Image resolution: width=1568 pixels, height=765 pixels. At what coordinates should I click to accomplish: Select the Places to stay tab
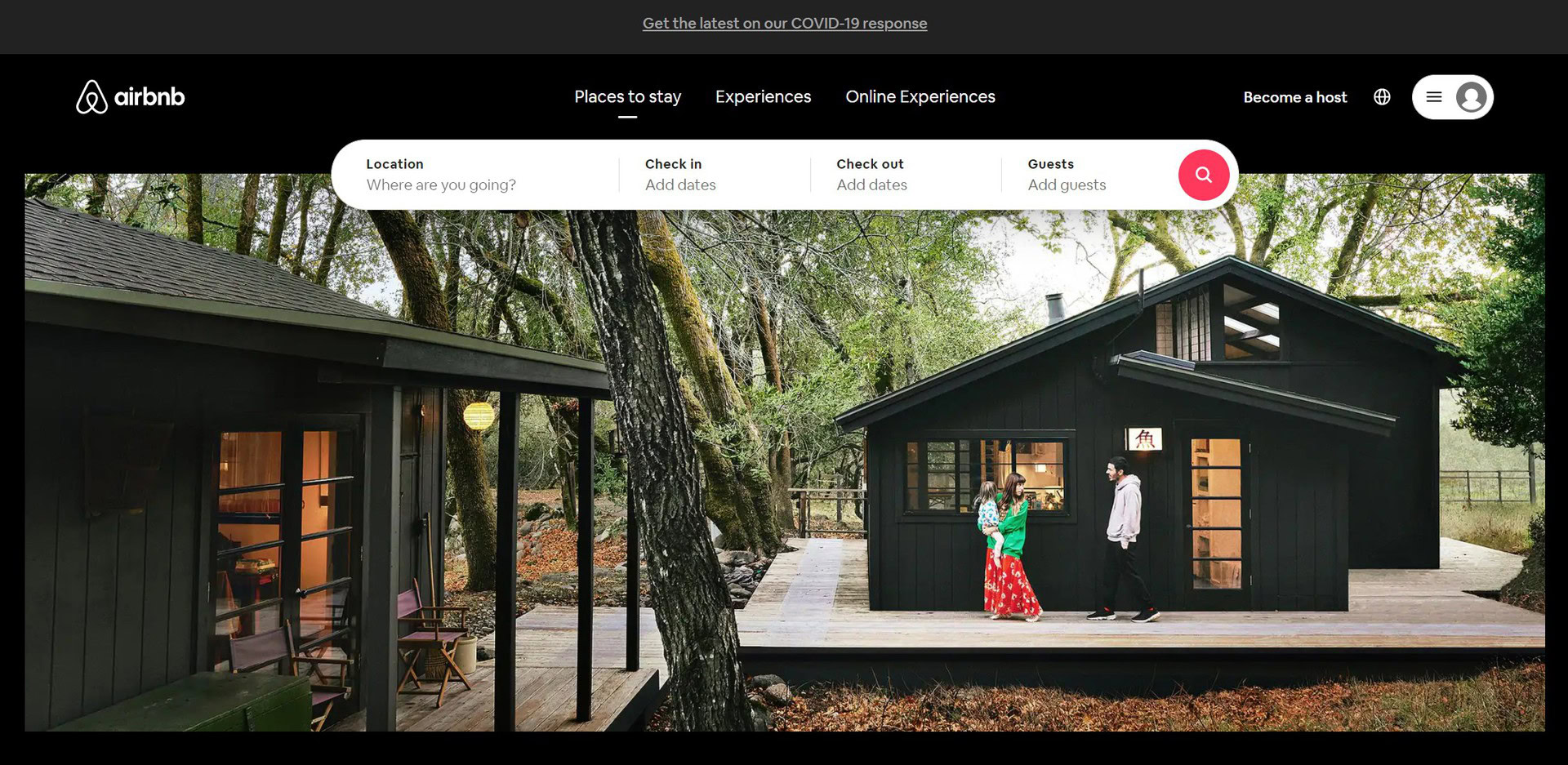tap(627, 97)
